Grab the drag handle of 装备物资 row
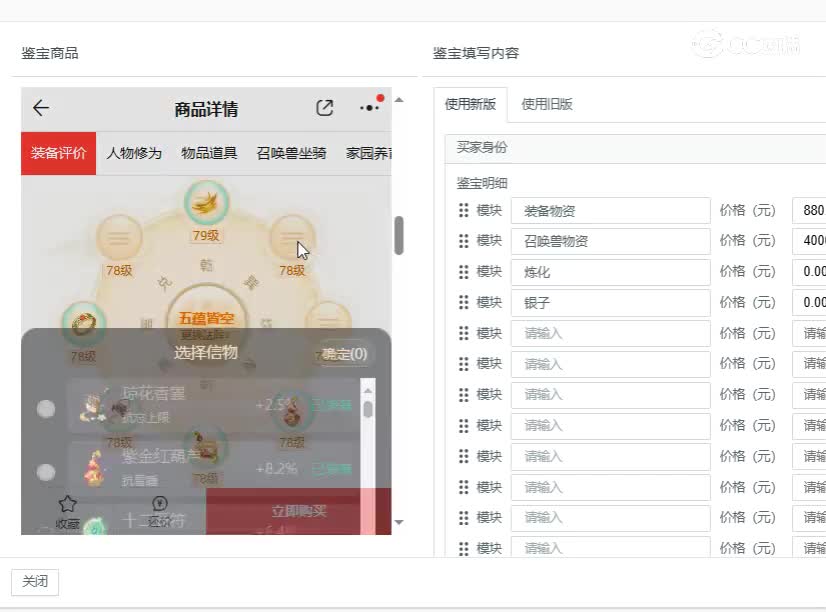Viewport: 826px width, 612px height. coord(464,211)
